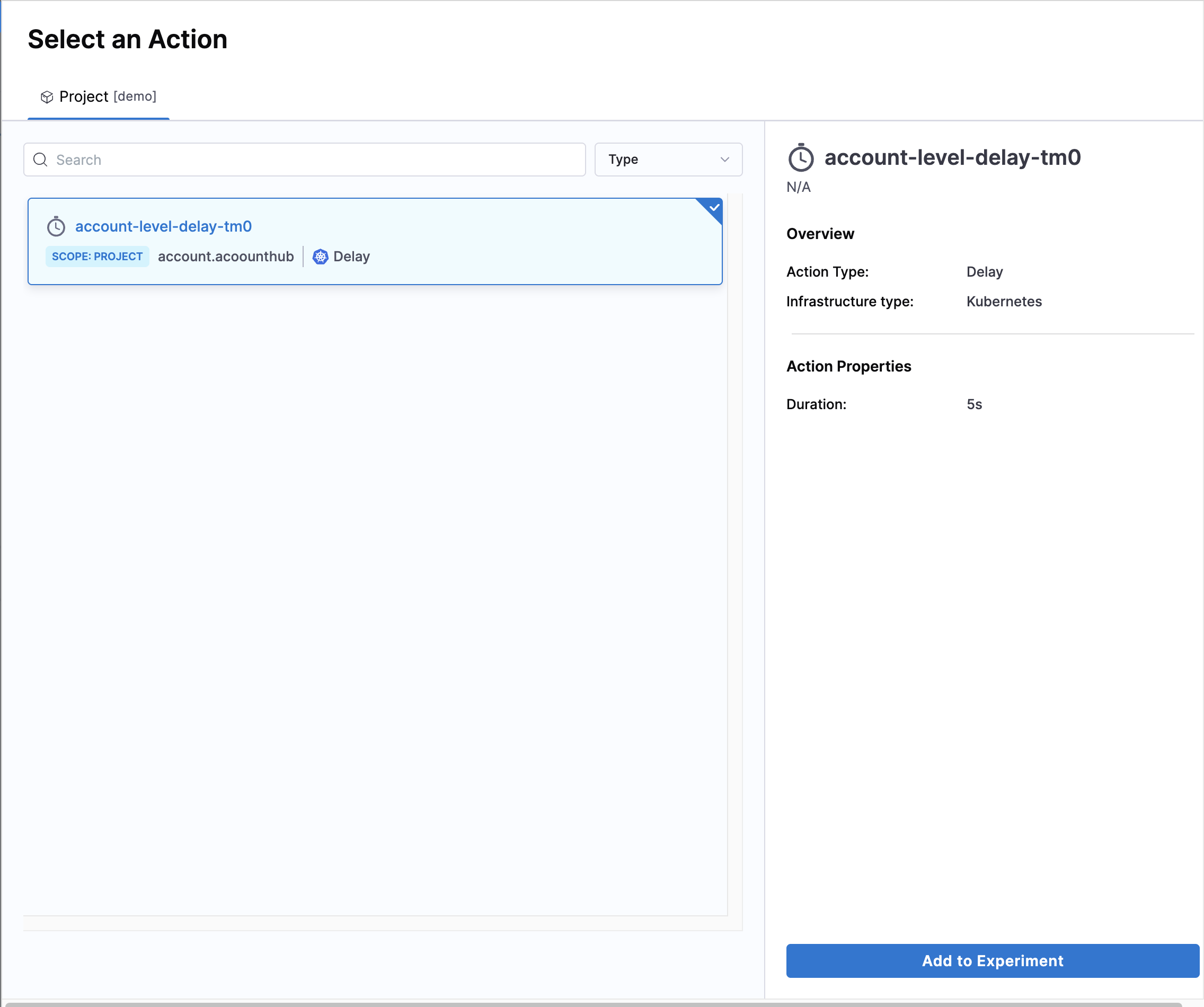Open the account-level-delay-tm0 link

click(163, 226)
